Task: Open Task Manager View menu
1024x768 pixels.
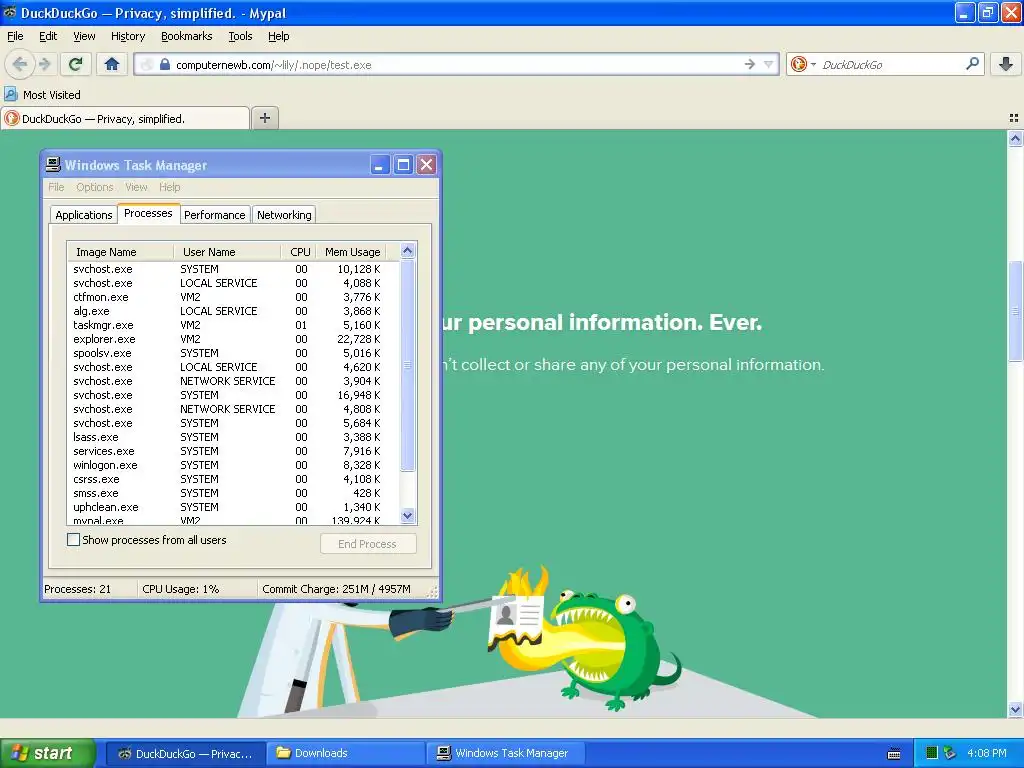Action: click(x=136, y=187)
